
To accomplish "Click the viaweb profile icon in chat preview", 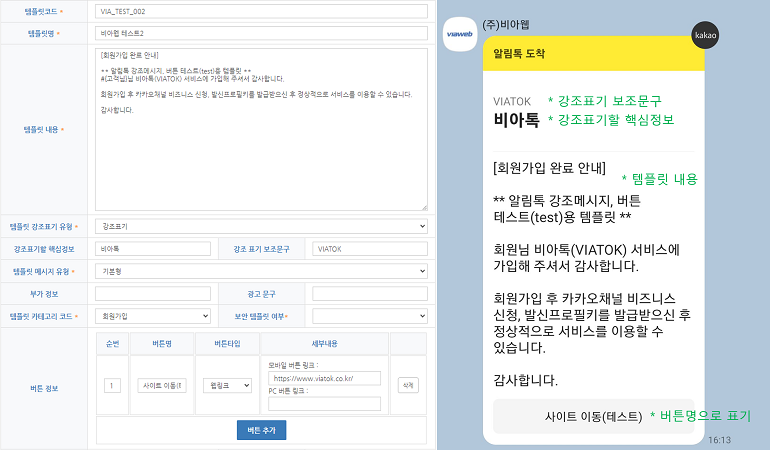I will pos(460,34).
